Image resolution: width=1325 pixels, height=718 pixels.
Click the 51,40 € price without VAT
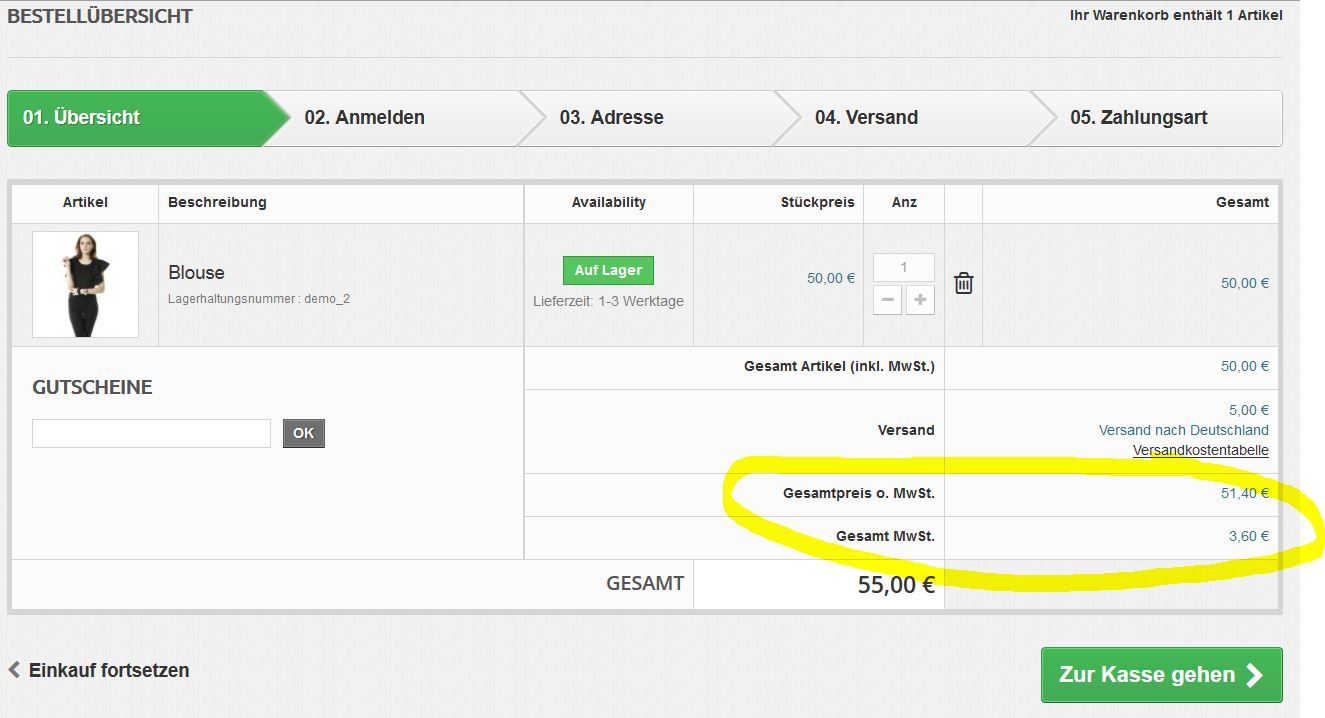[1244, 493]
